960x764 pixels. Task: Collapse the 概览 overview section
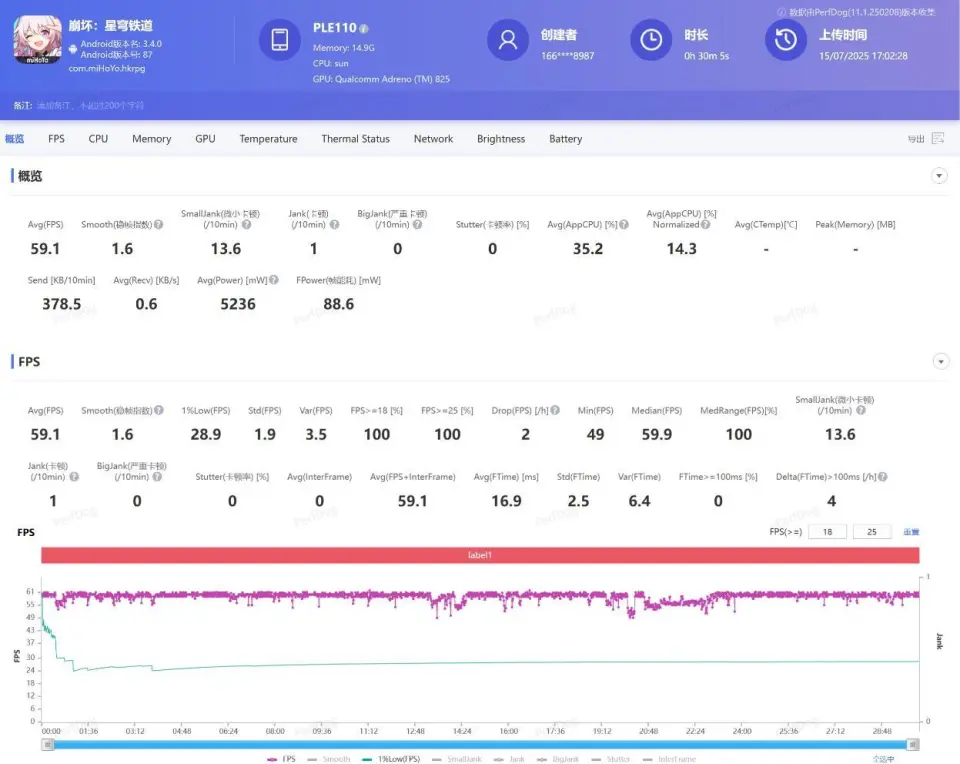(939, 176)
